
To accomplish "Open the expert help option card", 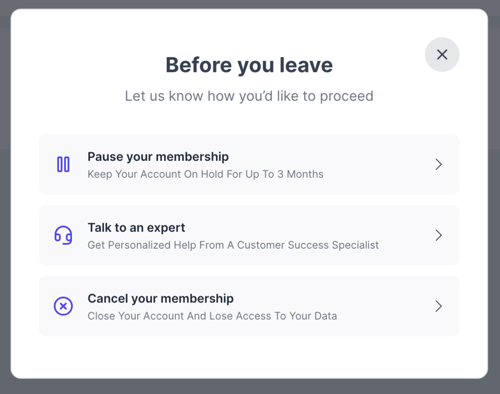I will tap(249, 235).
